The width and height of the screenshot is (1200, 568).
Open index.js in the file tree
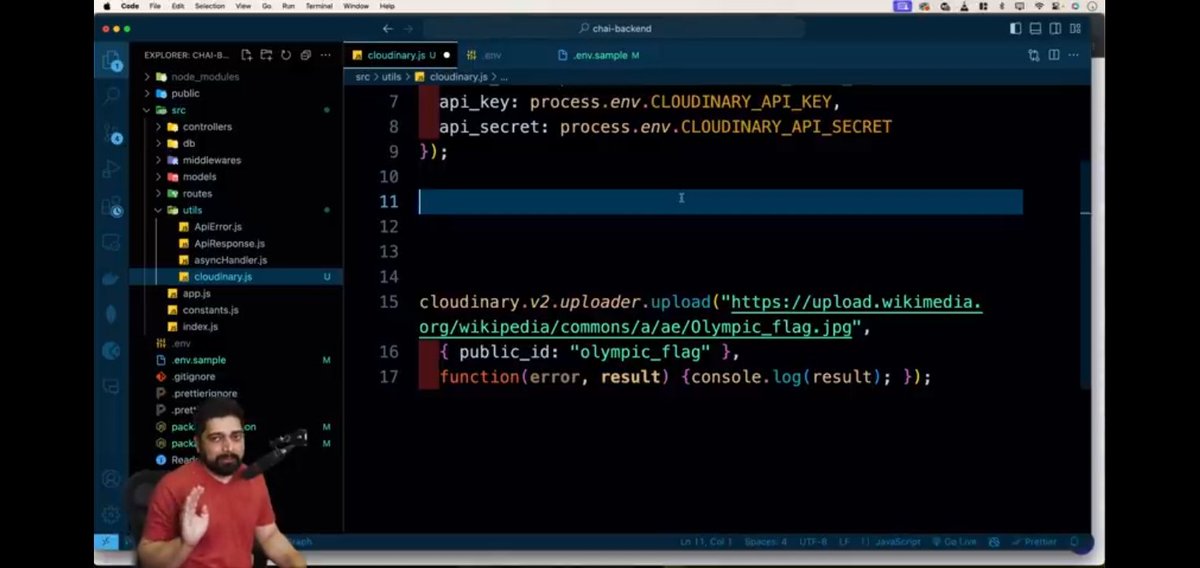pos(199,327)
